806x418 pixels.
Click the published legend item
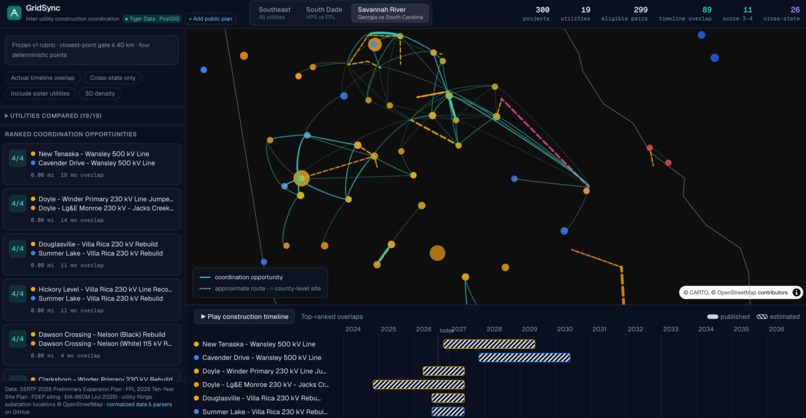click(x=728, y=317)
